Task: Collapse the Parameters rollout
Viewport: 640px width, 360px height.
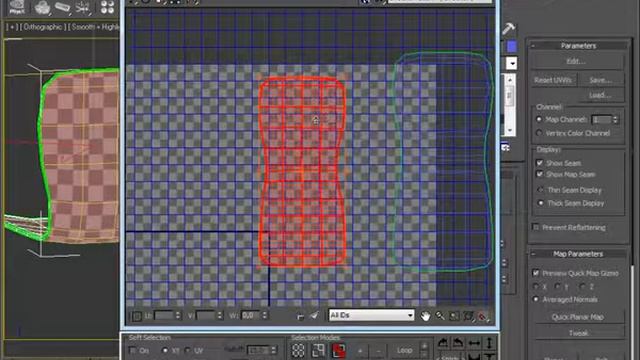Action: click(x=533, y=46)
